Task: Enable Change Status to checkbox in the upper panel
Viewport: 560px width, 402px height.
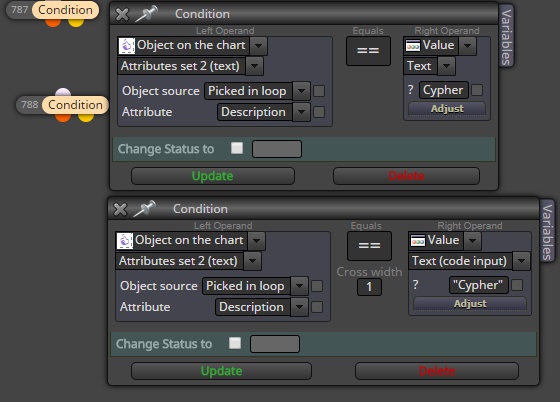Action: pyautogui.click(x=237, y=148)
